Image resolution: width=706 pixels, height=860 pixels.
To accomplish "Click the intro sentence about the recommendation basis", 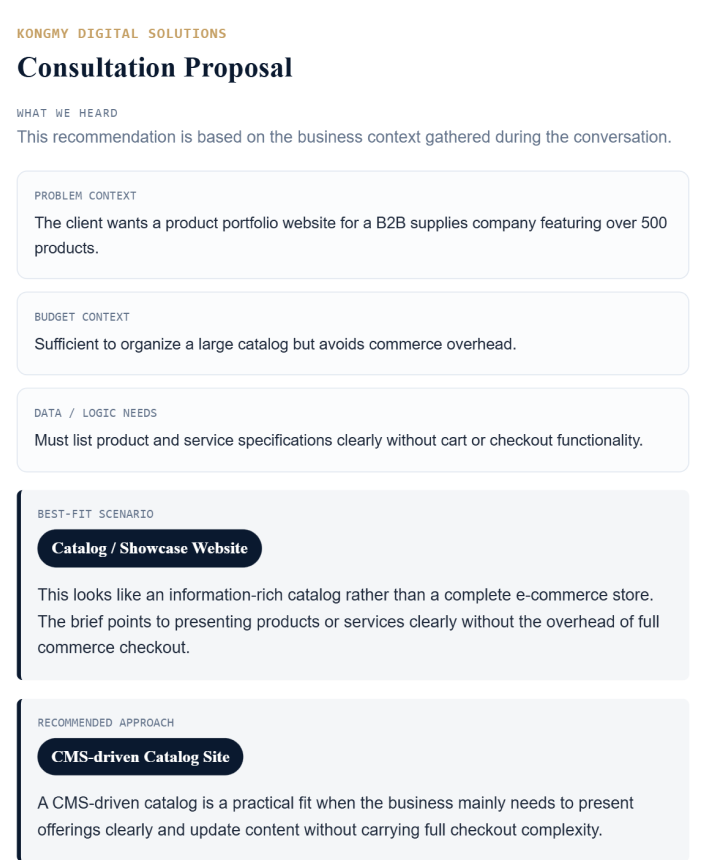I will tap(343, 137).
